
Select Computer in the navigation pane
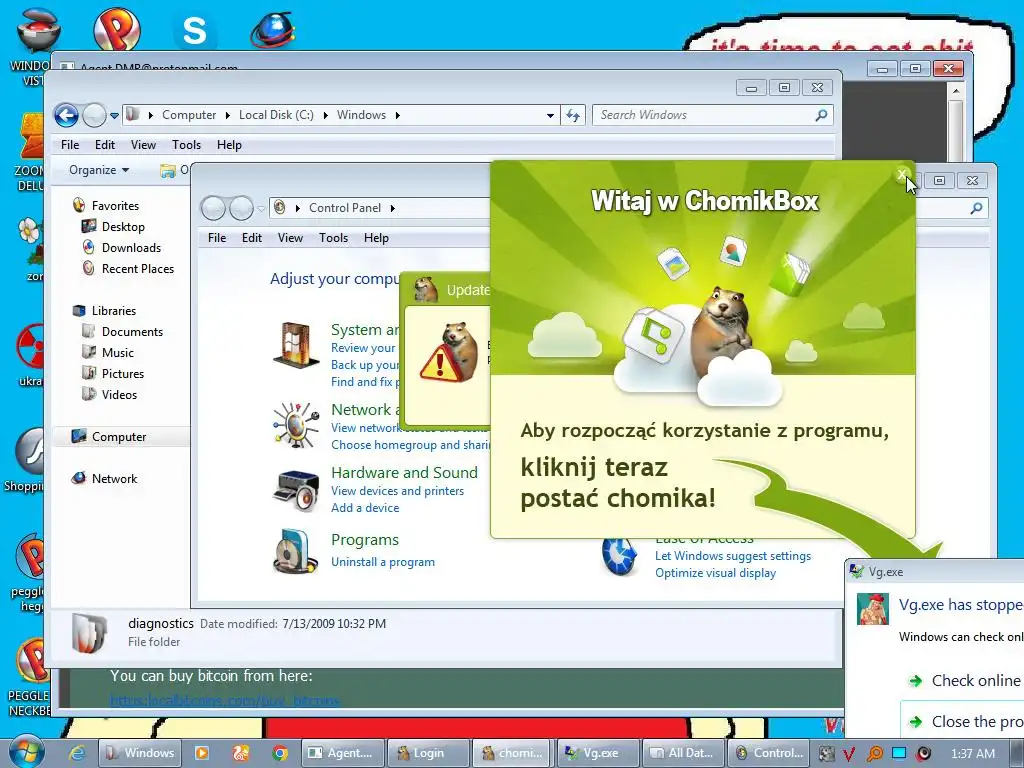click(118, 436)
